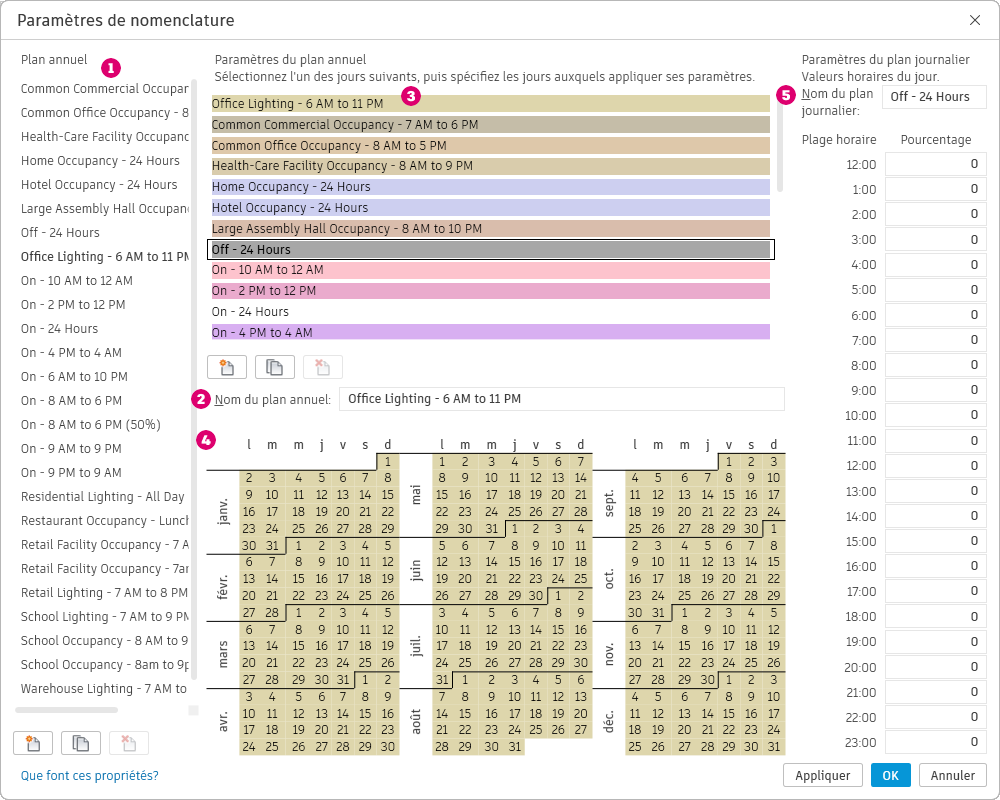Close the Paramètres de nomenclature dialog

(974, 20)
